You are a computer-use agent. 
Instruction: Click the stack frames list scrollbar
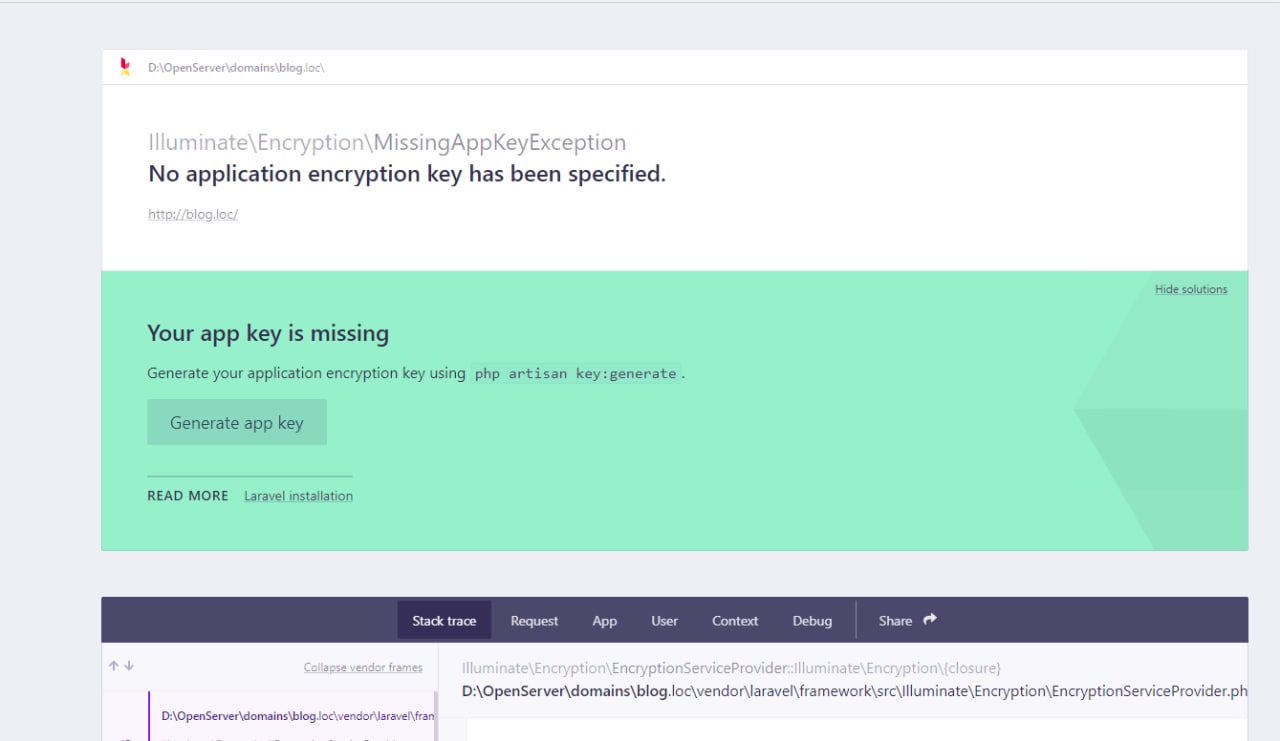(x=436, y=717)
